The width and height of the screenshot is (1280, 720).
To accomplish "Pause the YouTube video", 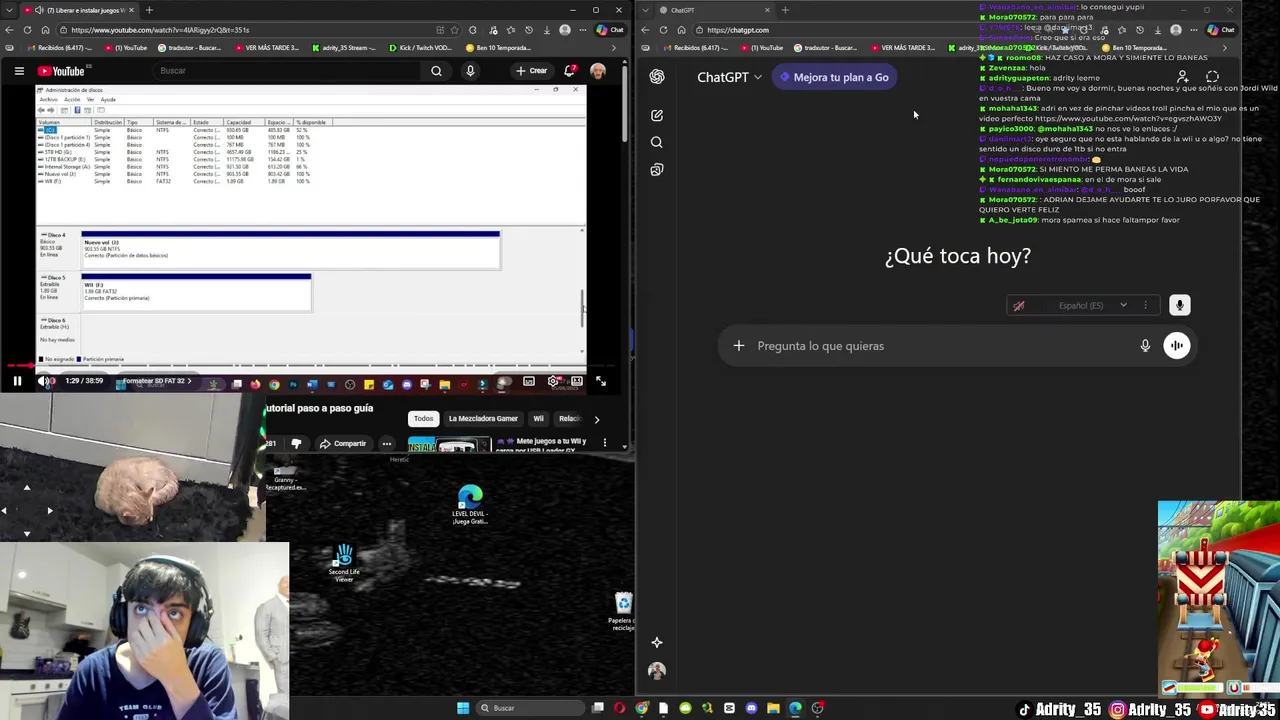I will coord(17,381).
